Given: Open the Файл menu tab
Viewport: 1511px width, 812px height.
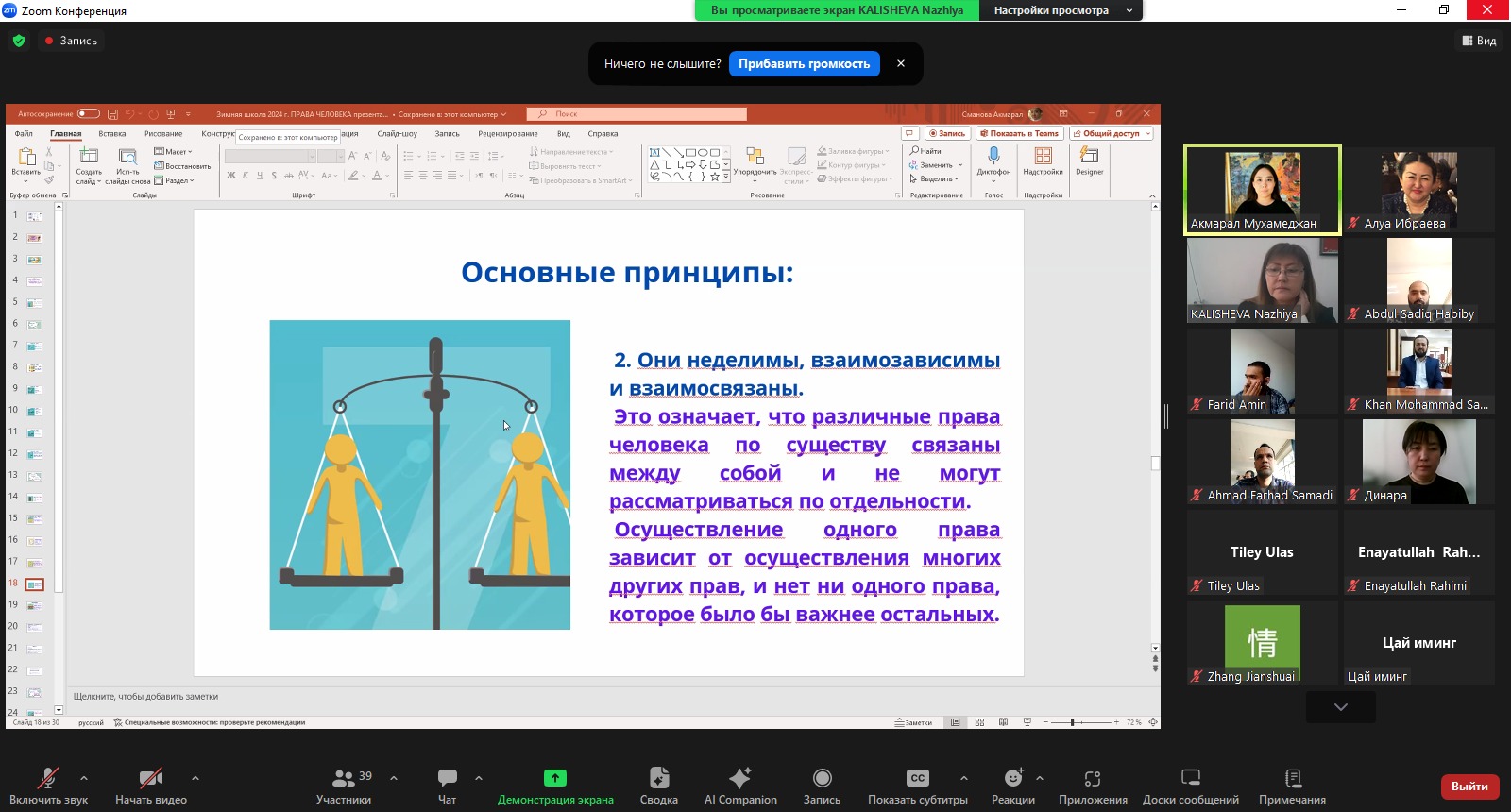Looking at the screenshot, I should point(24,134).
